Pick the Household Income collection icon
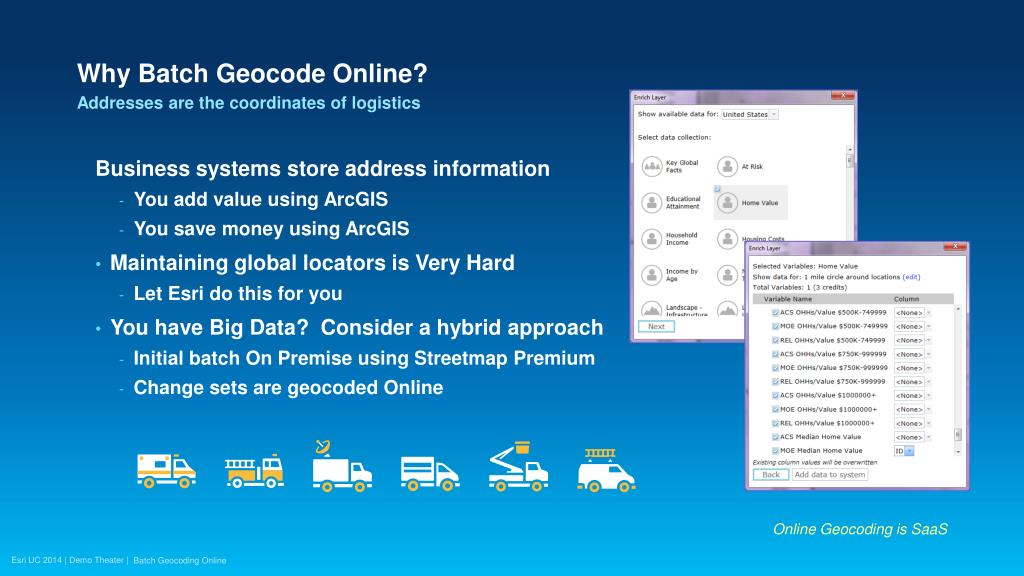The image size is (1024, 576). pos(652,239)
